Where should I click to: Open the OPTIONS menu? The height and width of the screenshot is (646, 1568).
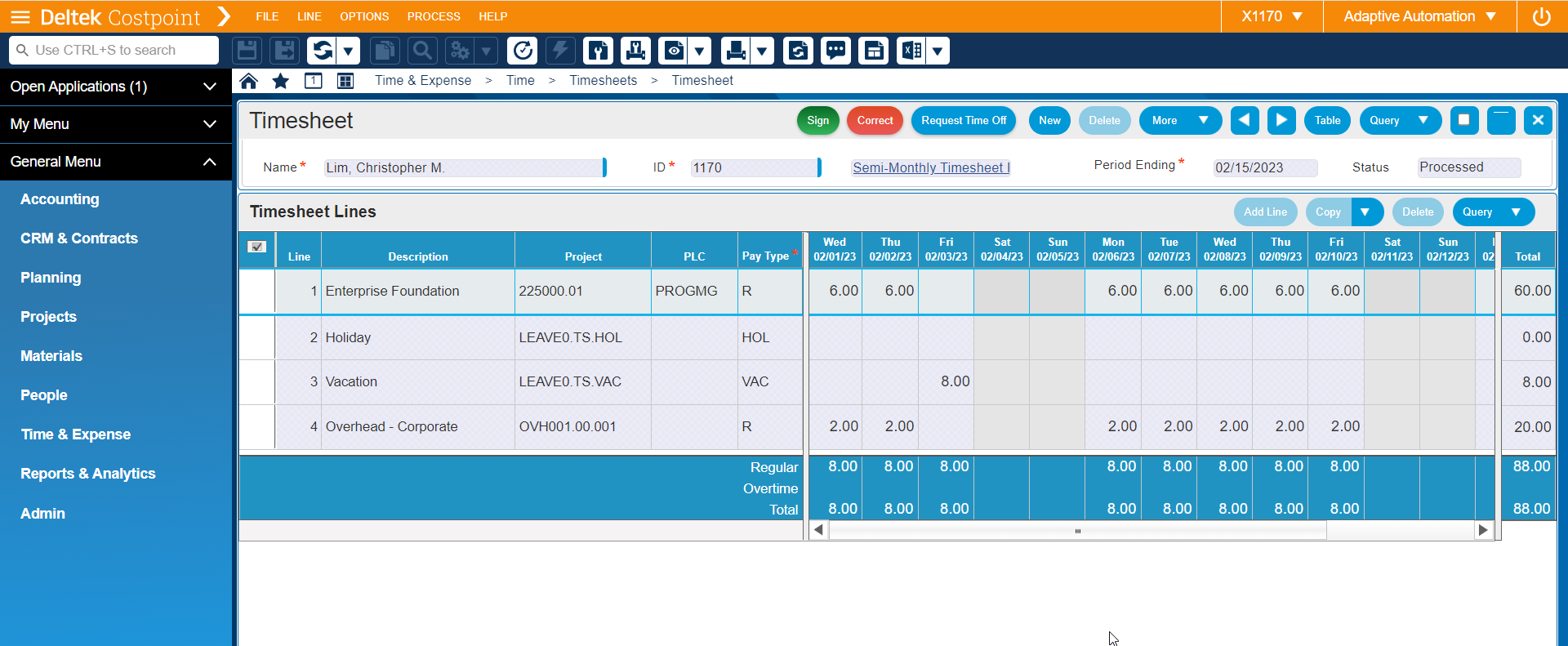[x=364, y=16]
